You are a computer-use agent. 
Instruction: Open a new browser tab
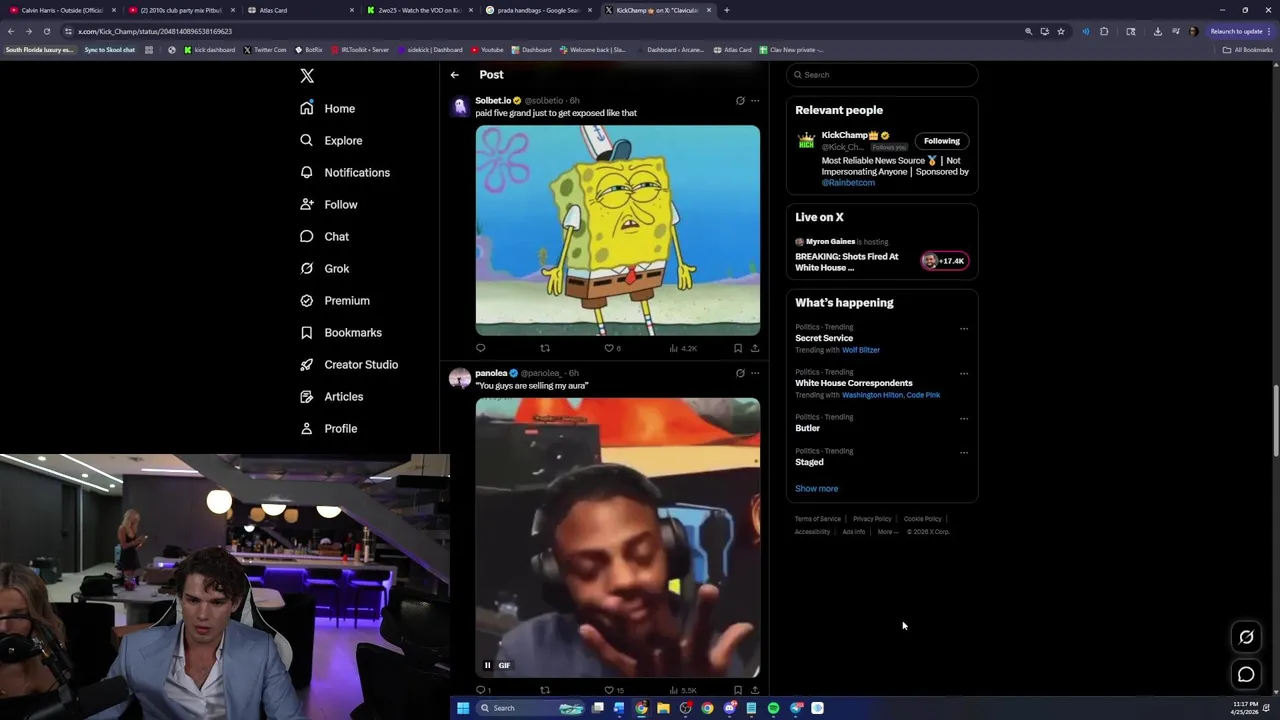tap(727, 10)
